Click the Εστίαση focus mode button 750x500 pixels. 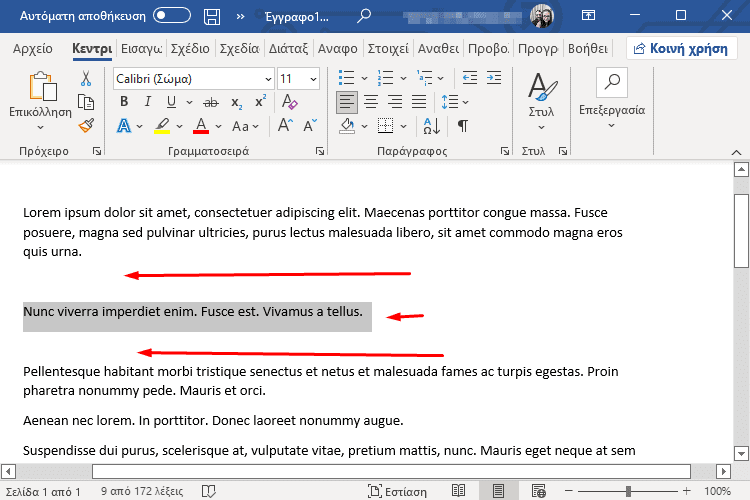pos(397,491)
